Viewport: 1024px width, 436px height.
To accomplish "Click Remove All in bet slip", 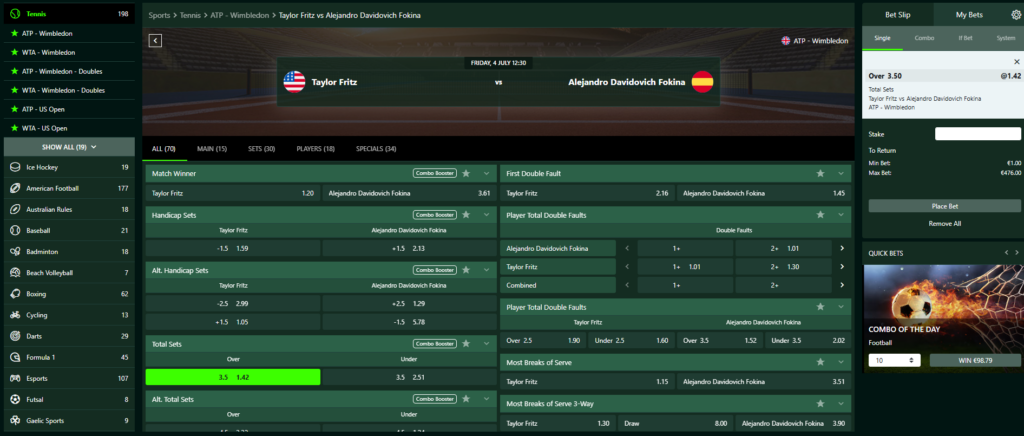I will 944,223.
